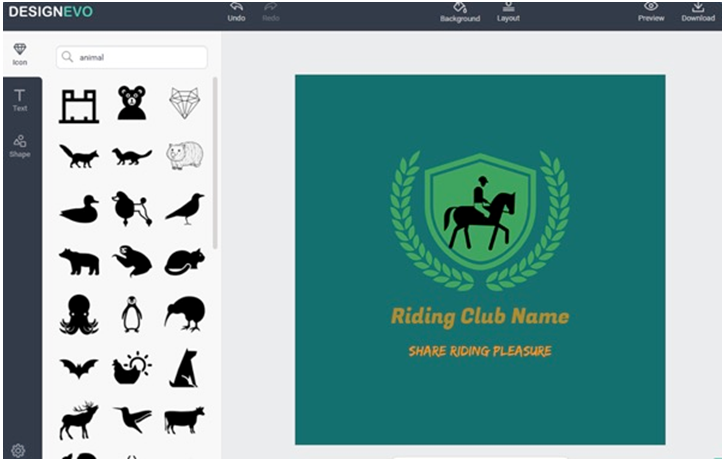This screenshot has width=726, height=465.
Task: Download the logo
Action: point(698,13)
